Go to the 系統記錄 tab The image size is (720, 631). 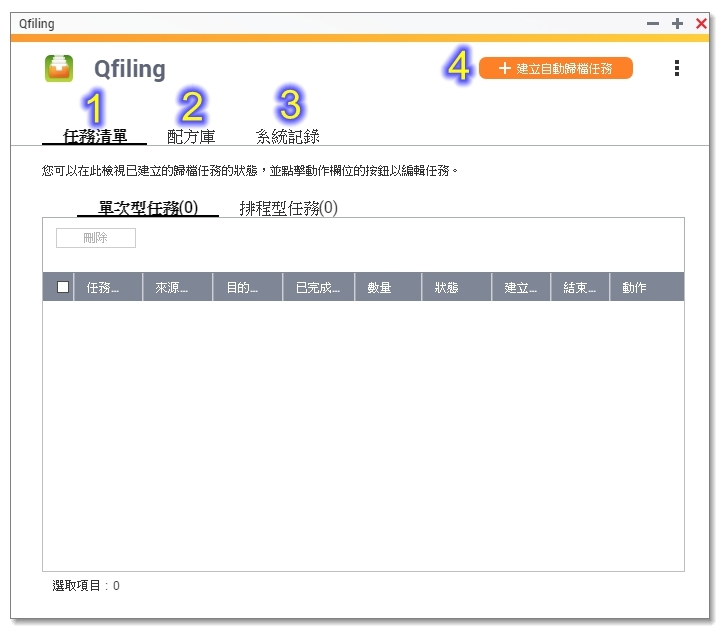[287, 136]
